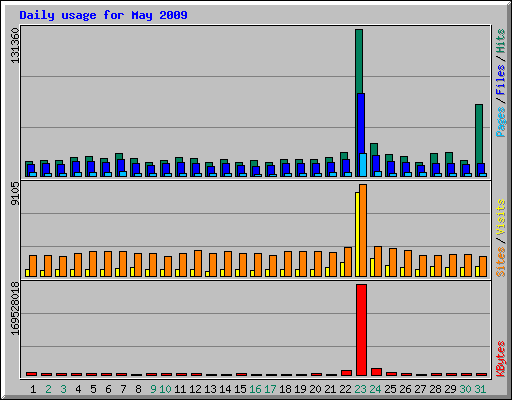The height and width of the screenshot is (400, 512).
Task: Click the day 2 axis label
Action: [x=48, y=389]
